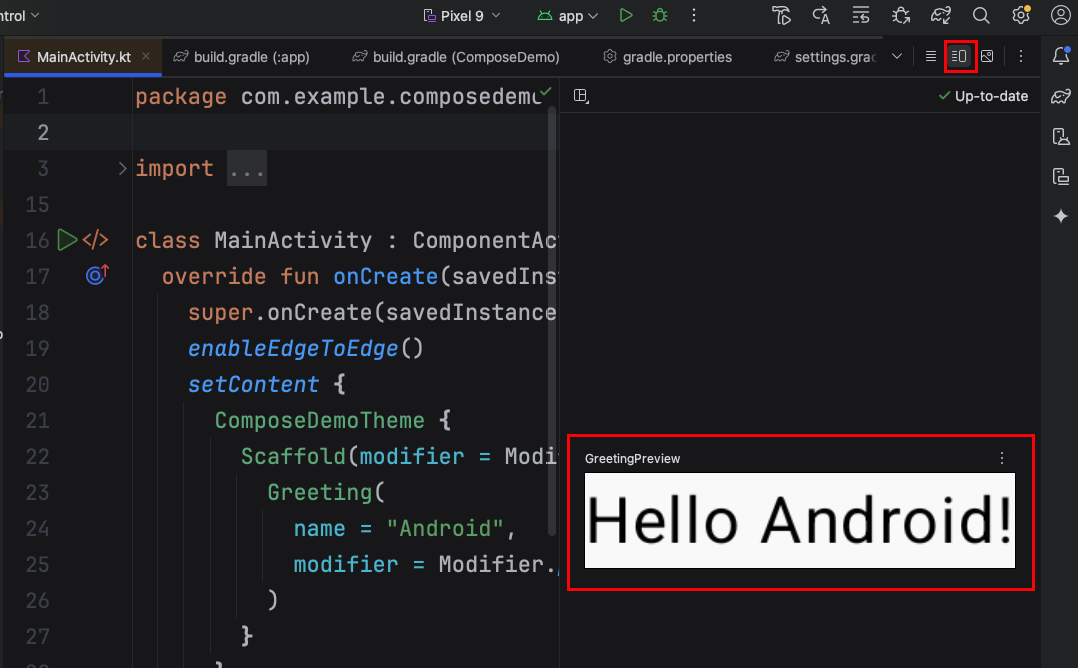
Task: Click the run gutter icon beside MainActivity class
Action: tap(67, 240)
